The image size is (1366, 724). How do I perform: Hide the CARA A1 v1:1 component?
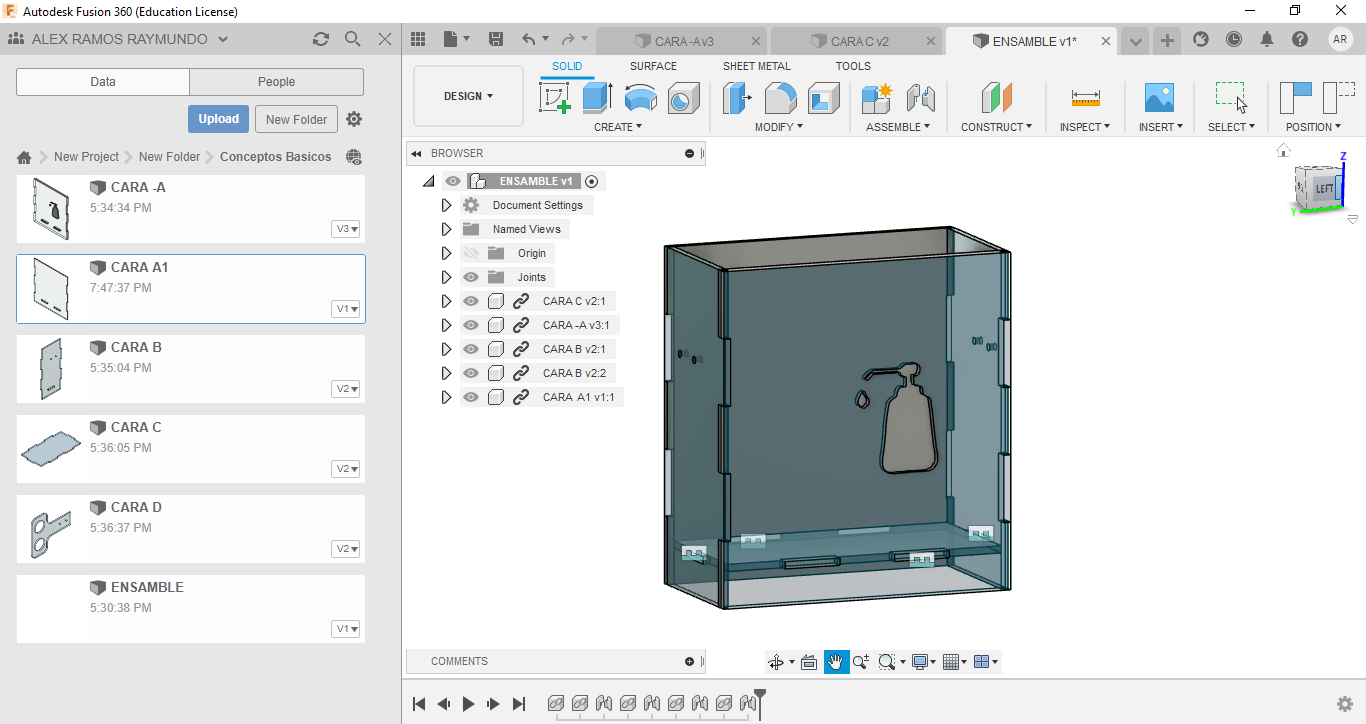click(x=471, y=397)
